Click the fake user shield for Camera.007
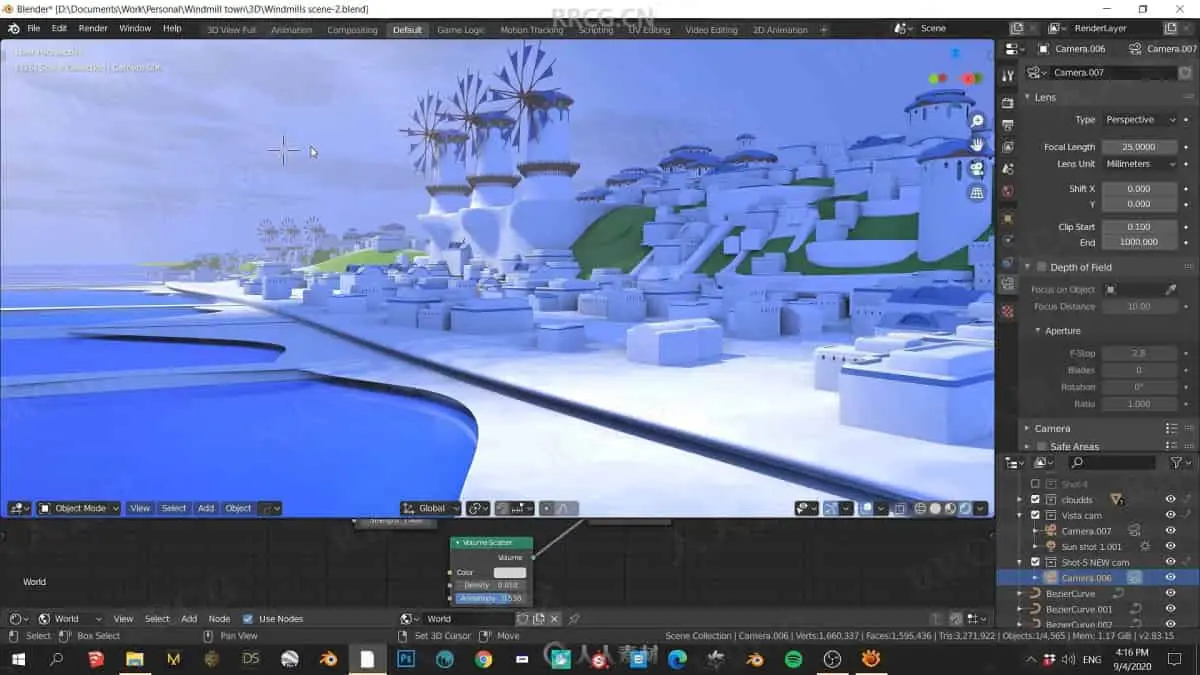 tap(1185, 73)
